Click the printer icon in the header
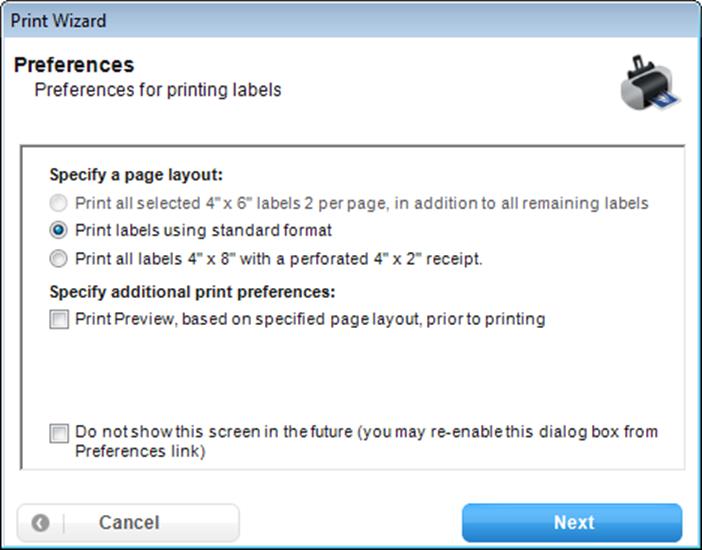This screenshot has height=550, width=702. [651, 83]
